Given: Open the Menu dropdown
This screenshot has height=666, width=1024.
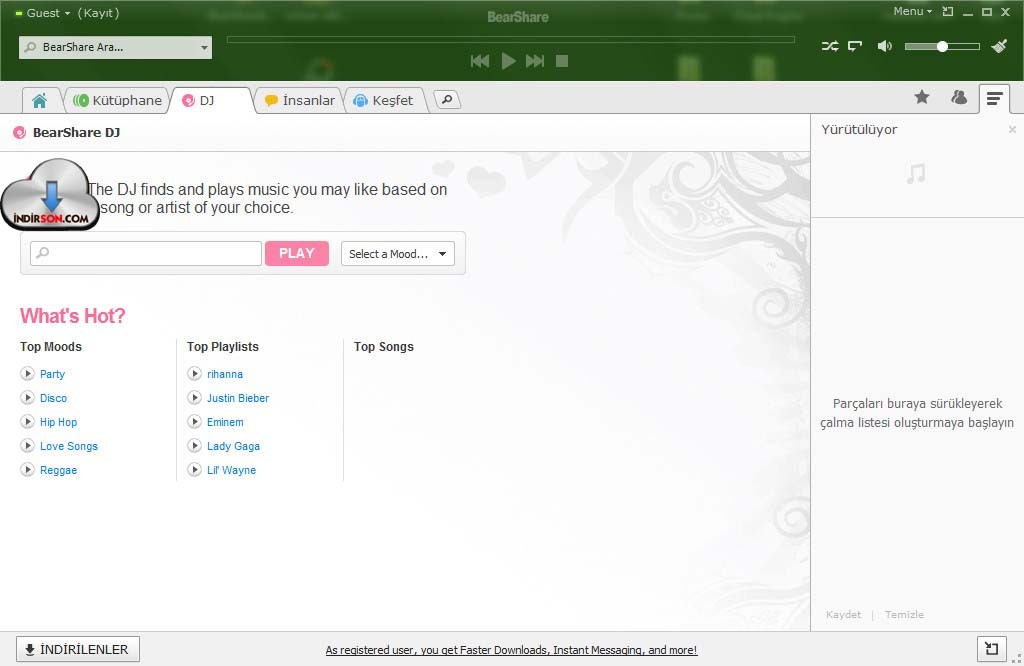Looking at the screenshot, I should [x=912, y=11].
